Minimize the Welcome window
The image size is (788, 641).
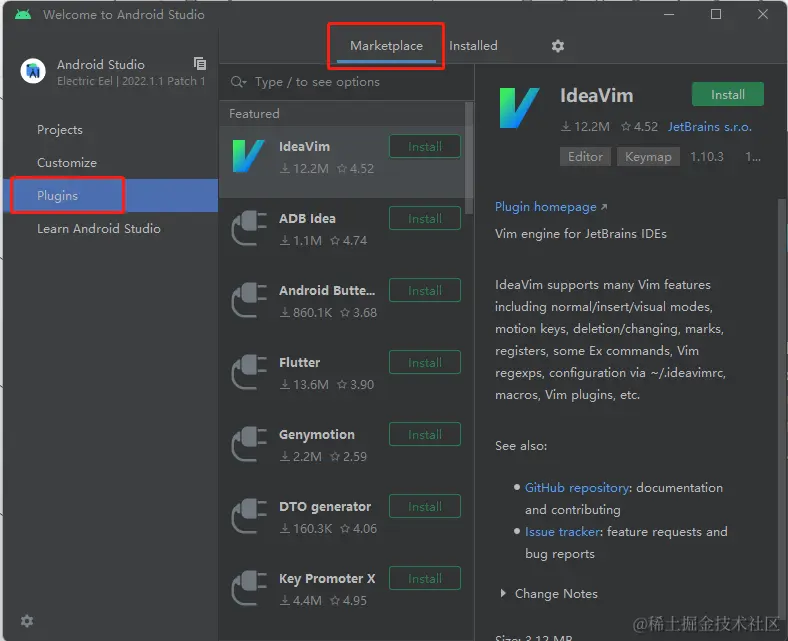tap(669, 14)
